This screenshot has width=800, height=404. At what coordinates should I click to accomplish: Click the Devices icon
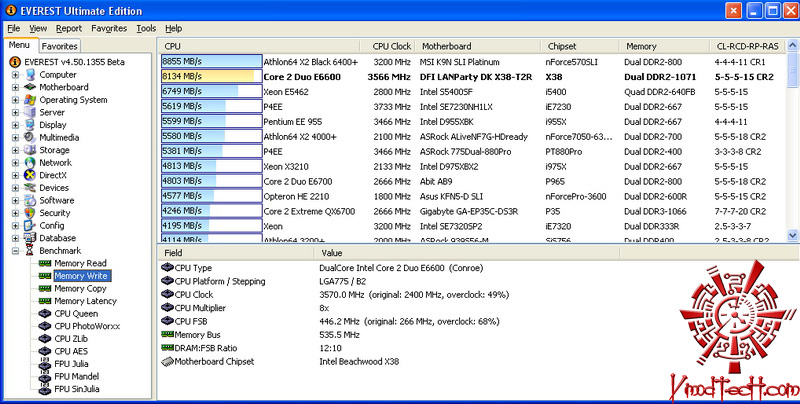[30, 188]
